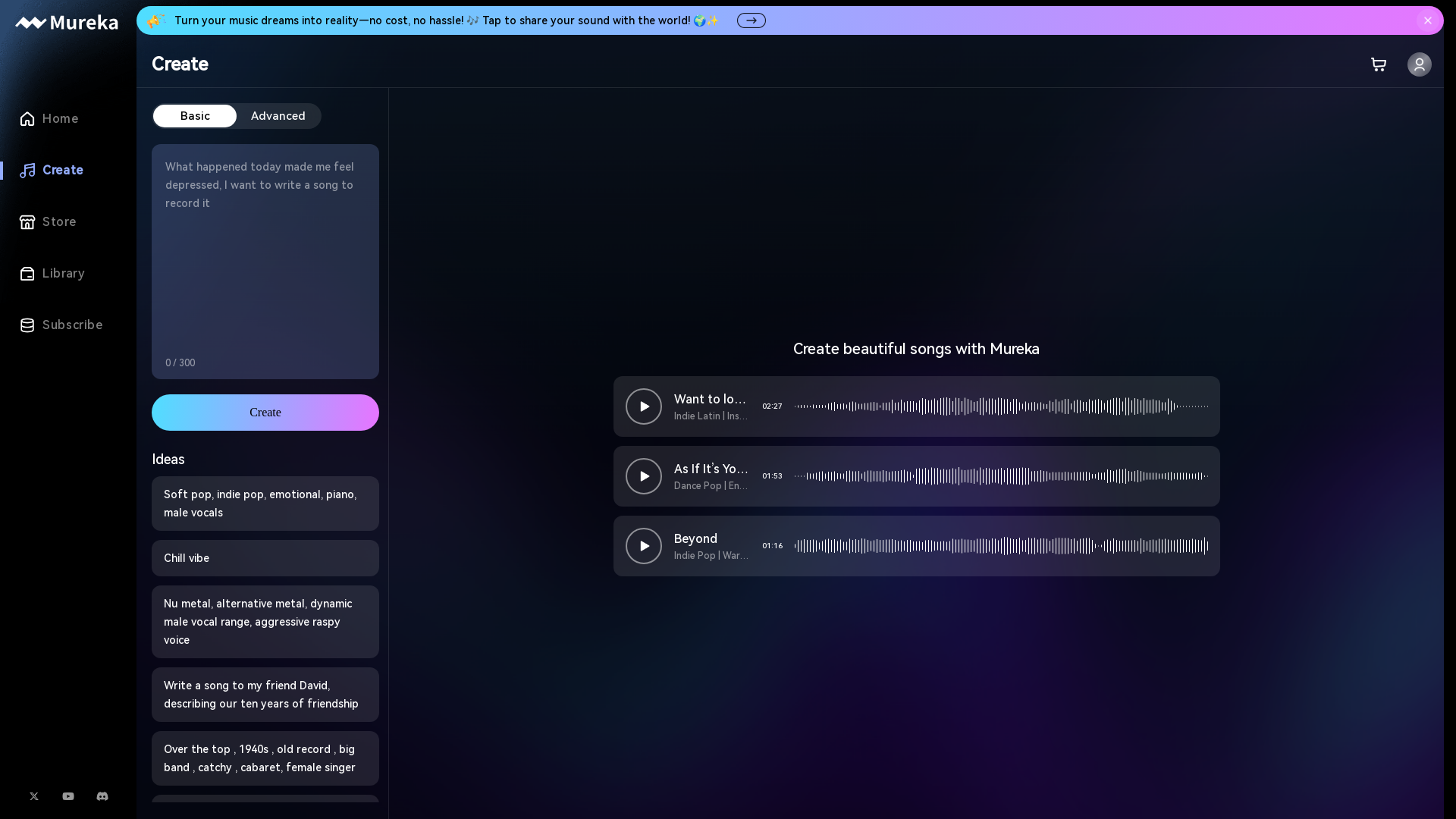Viewport: 1456px width, 819px height.
Task: Switch to the Basic mode tab
Action: pos(195,115)
